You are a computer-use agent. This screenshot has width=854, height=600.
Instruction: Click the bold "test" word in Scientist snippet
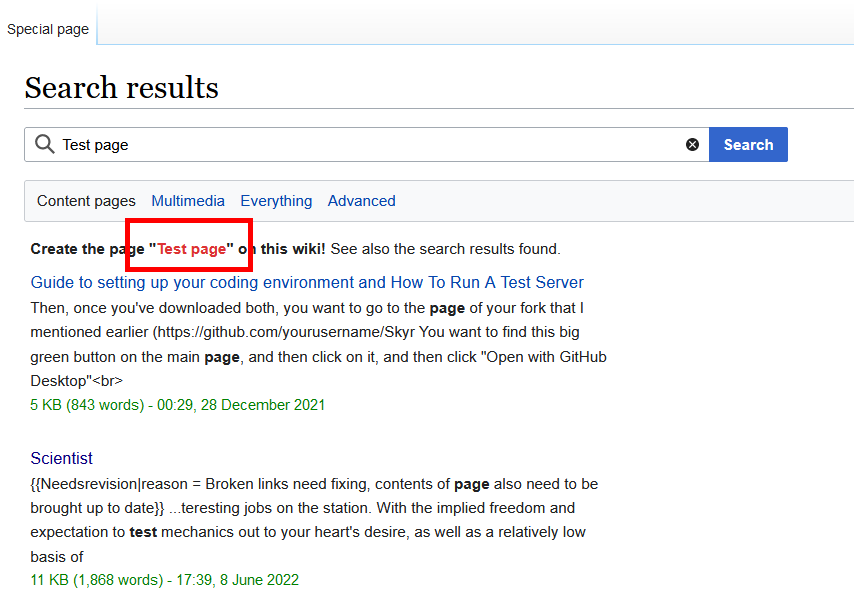pyautogui.click(x=143, y=532)
